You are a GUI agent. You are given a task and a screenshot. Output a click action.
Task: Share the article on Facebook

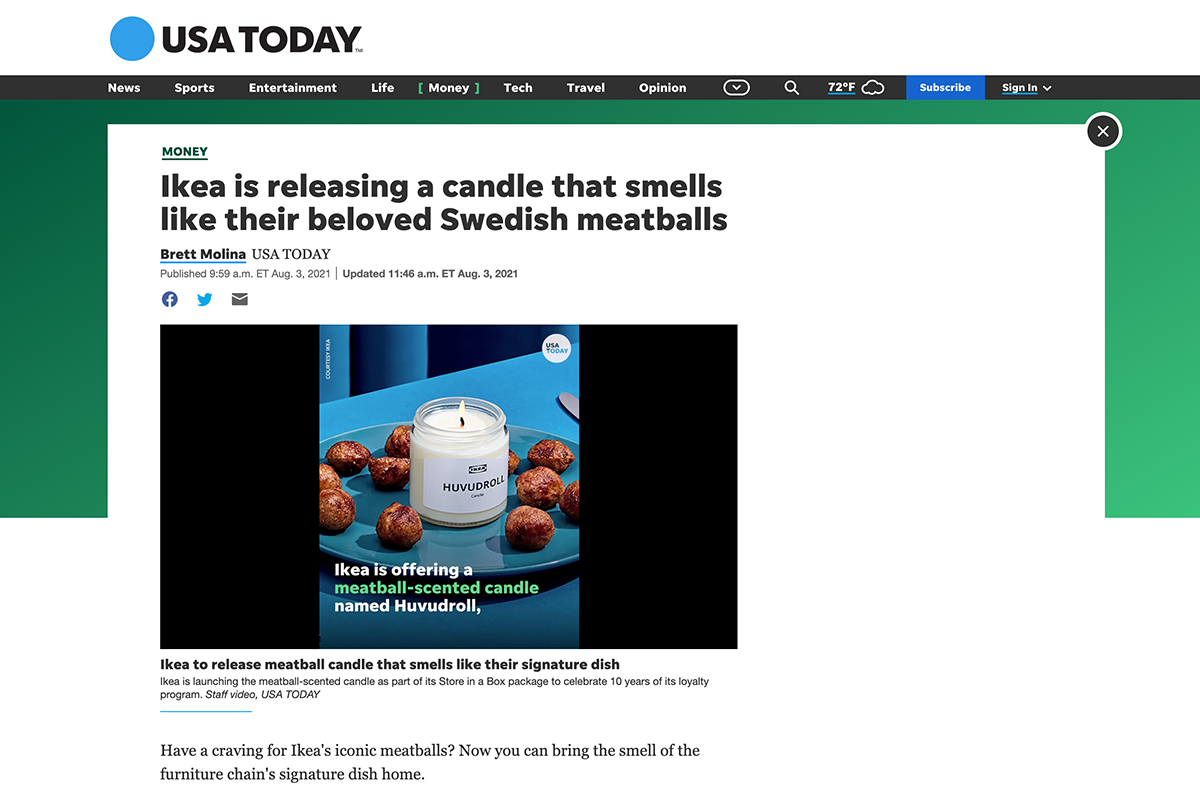(170, 299)
